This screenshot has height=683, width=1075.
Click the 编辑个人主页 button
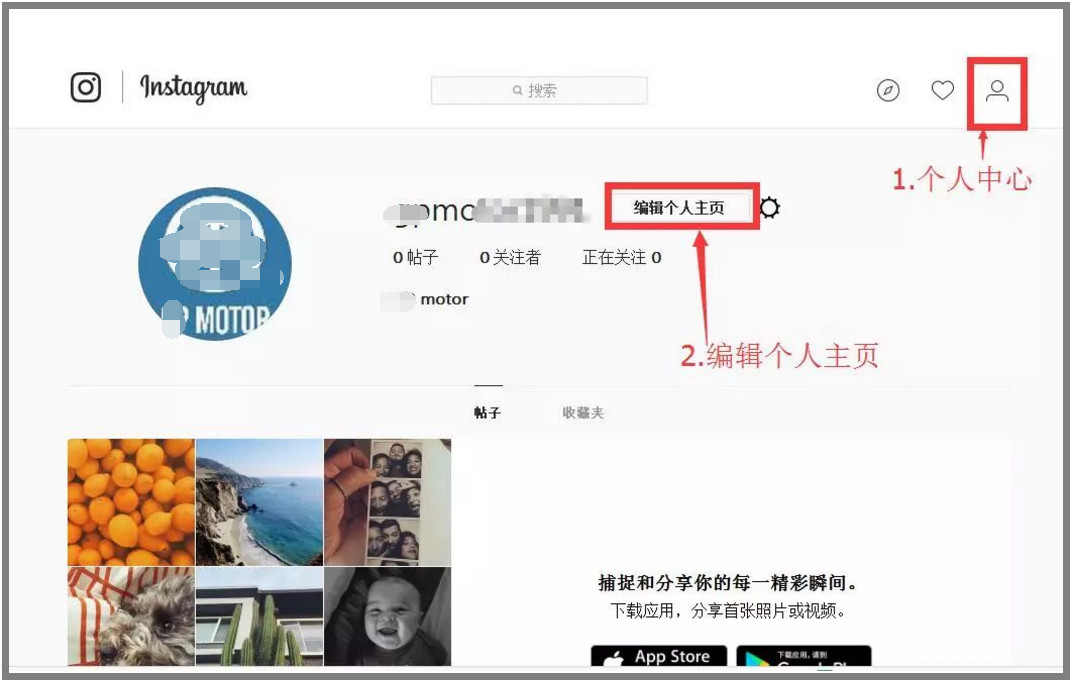pyautogui.click(x=679, y=208)
